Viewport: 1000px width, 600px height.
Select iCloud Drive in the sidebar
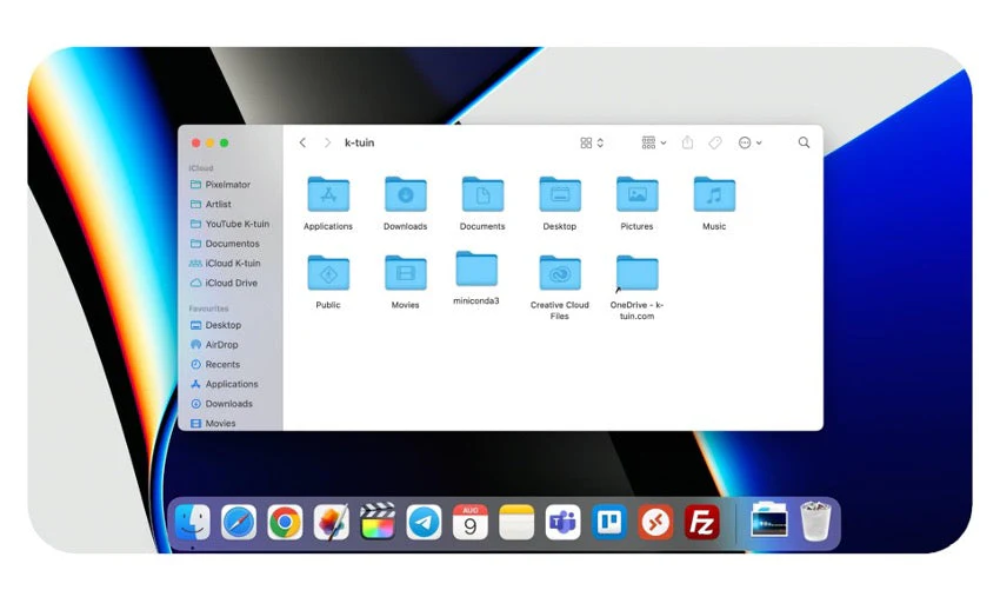(x=230, y=283)
